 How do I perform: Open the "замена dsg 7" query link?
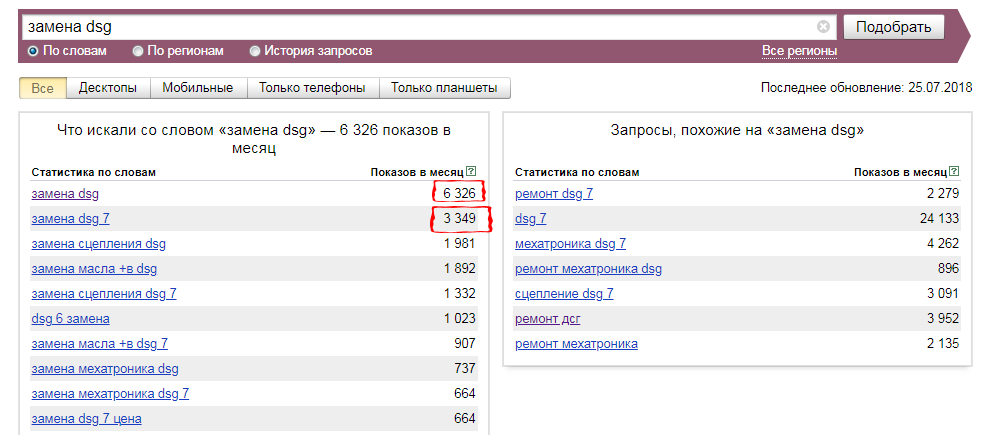point(71,219)
